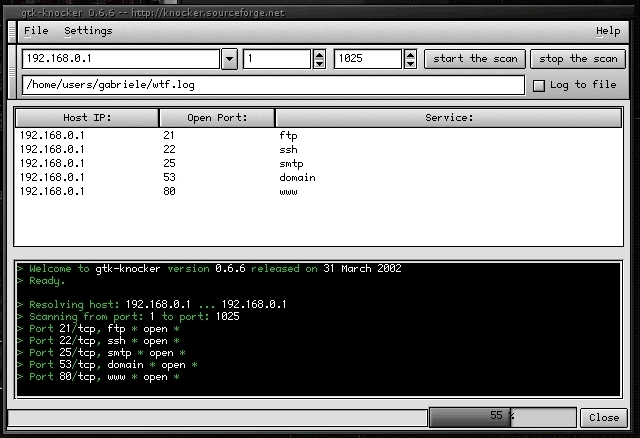
Task: Sort by the 'Host IP:' column header
Action: click(x=87, y=118)
